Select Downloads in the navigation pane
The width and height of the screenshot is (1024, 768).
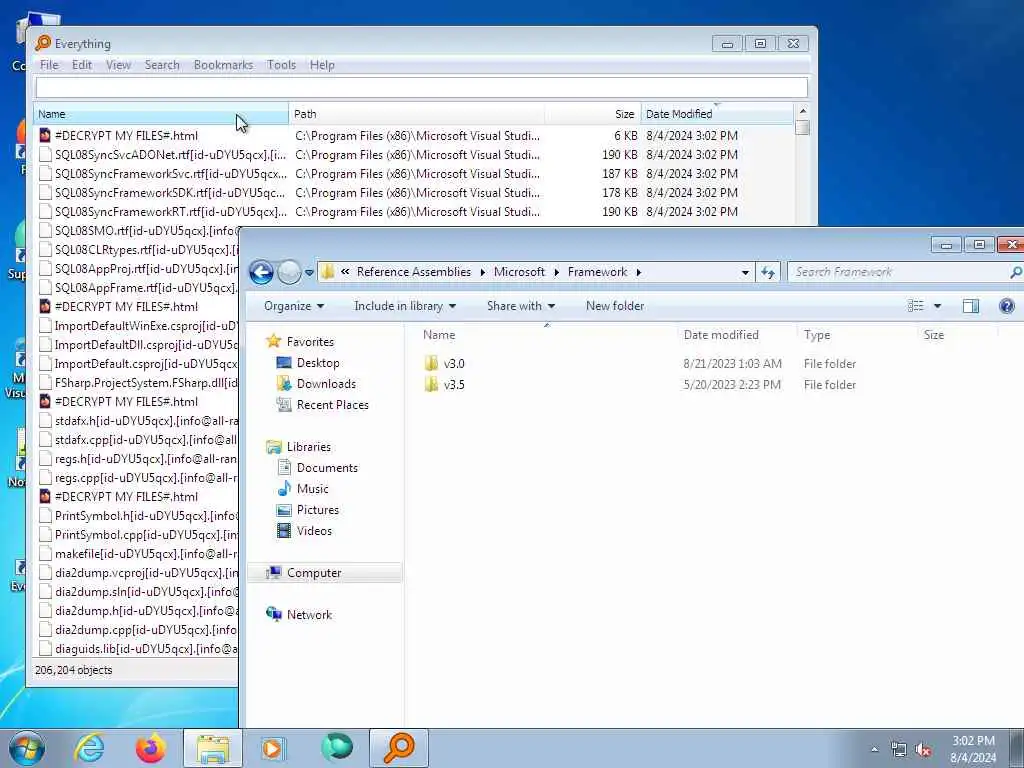326,383
